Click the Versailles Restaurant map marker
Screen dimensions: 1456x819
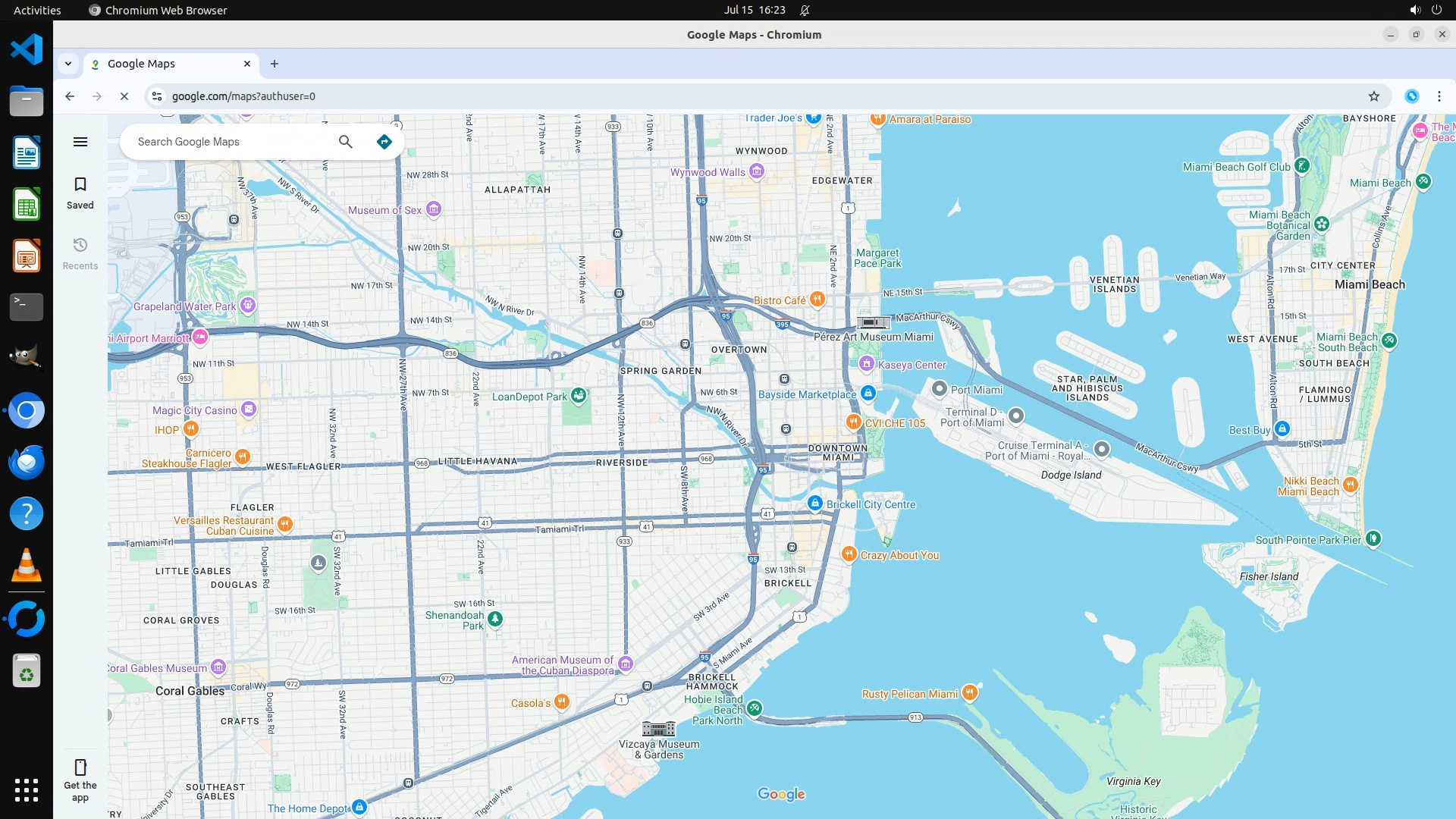click(x=285, y=524)
